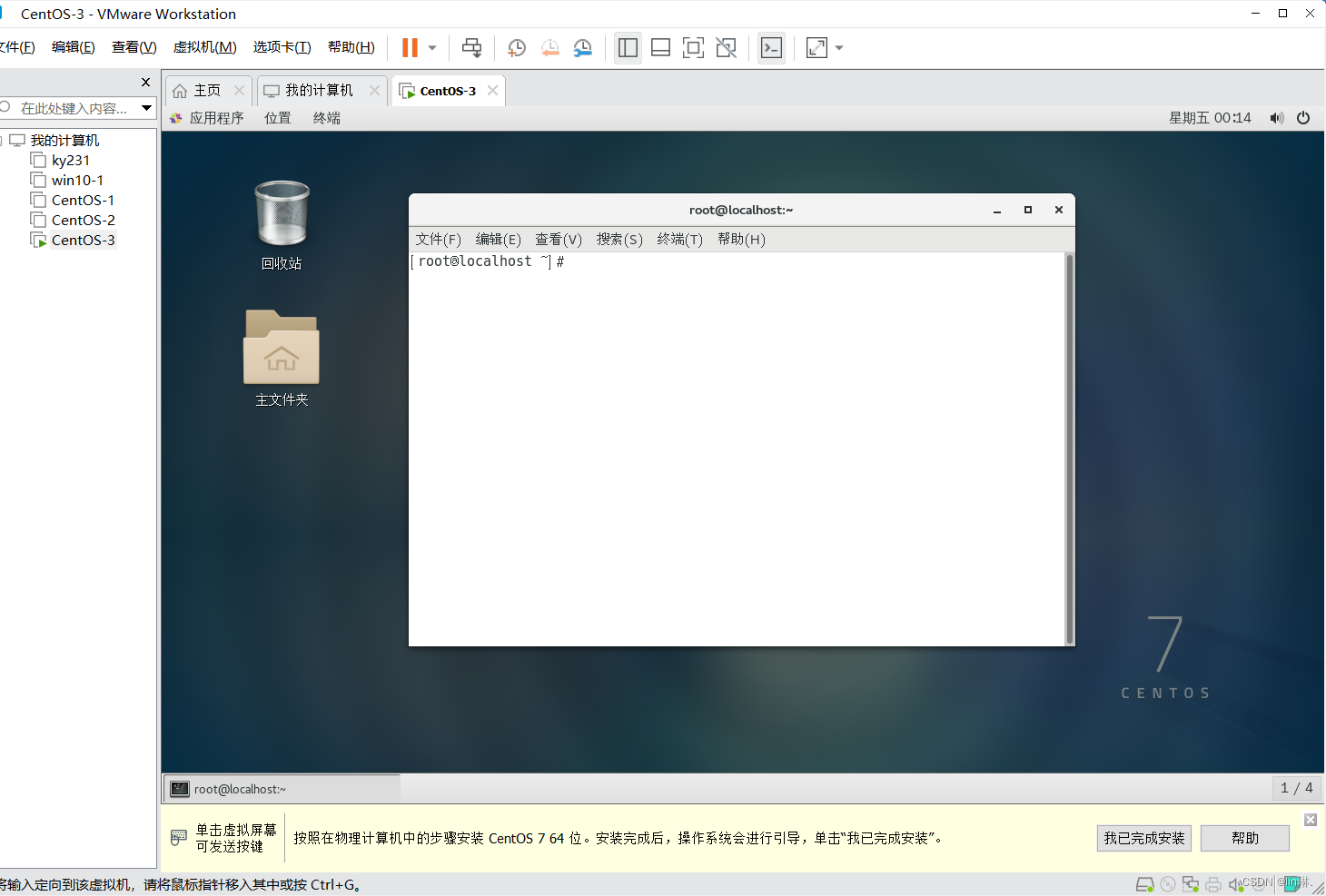This screenshot has height=896, width=1326.
Task: Select ky231 in the library tree
Action: [71, 161]
